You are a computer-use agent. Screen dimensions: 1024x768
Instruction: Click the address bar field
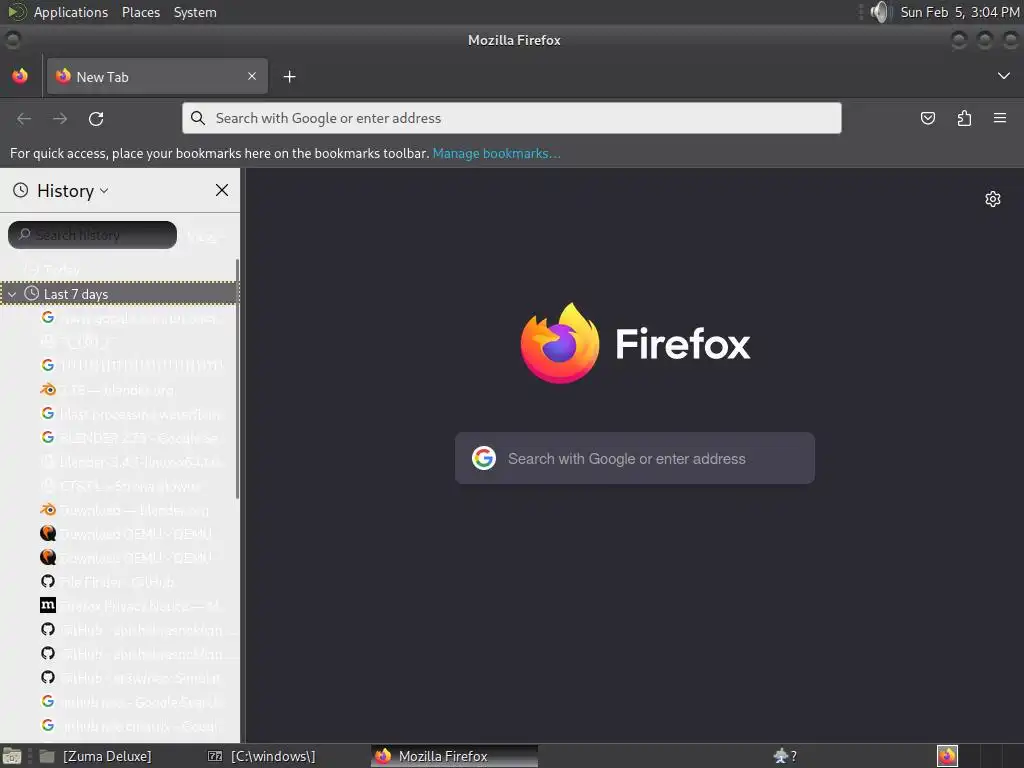[512, 118]
